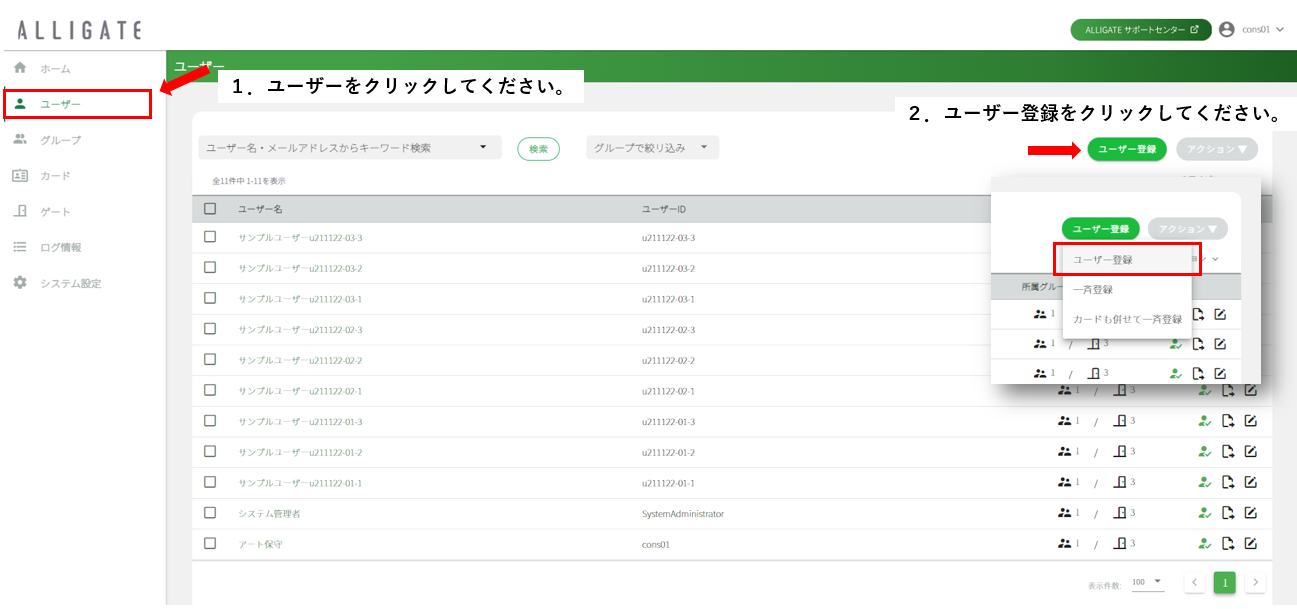Click green user status icon for u211122-01-3 row

[1205, 421]
